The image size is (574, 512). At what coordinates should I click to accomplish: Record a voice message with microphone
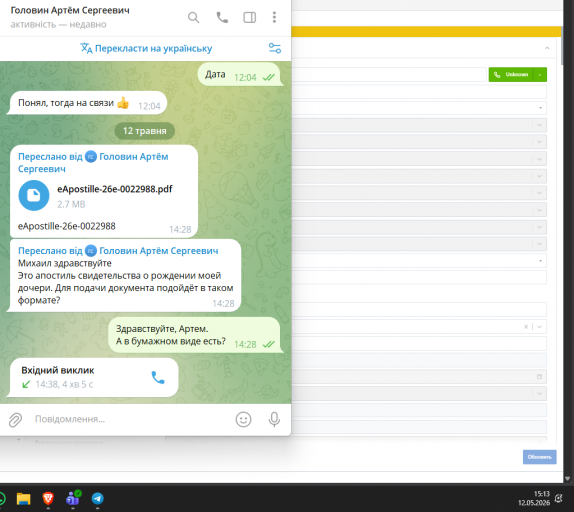[x=274, y=419]
